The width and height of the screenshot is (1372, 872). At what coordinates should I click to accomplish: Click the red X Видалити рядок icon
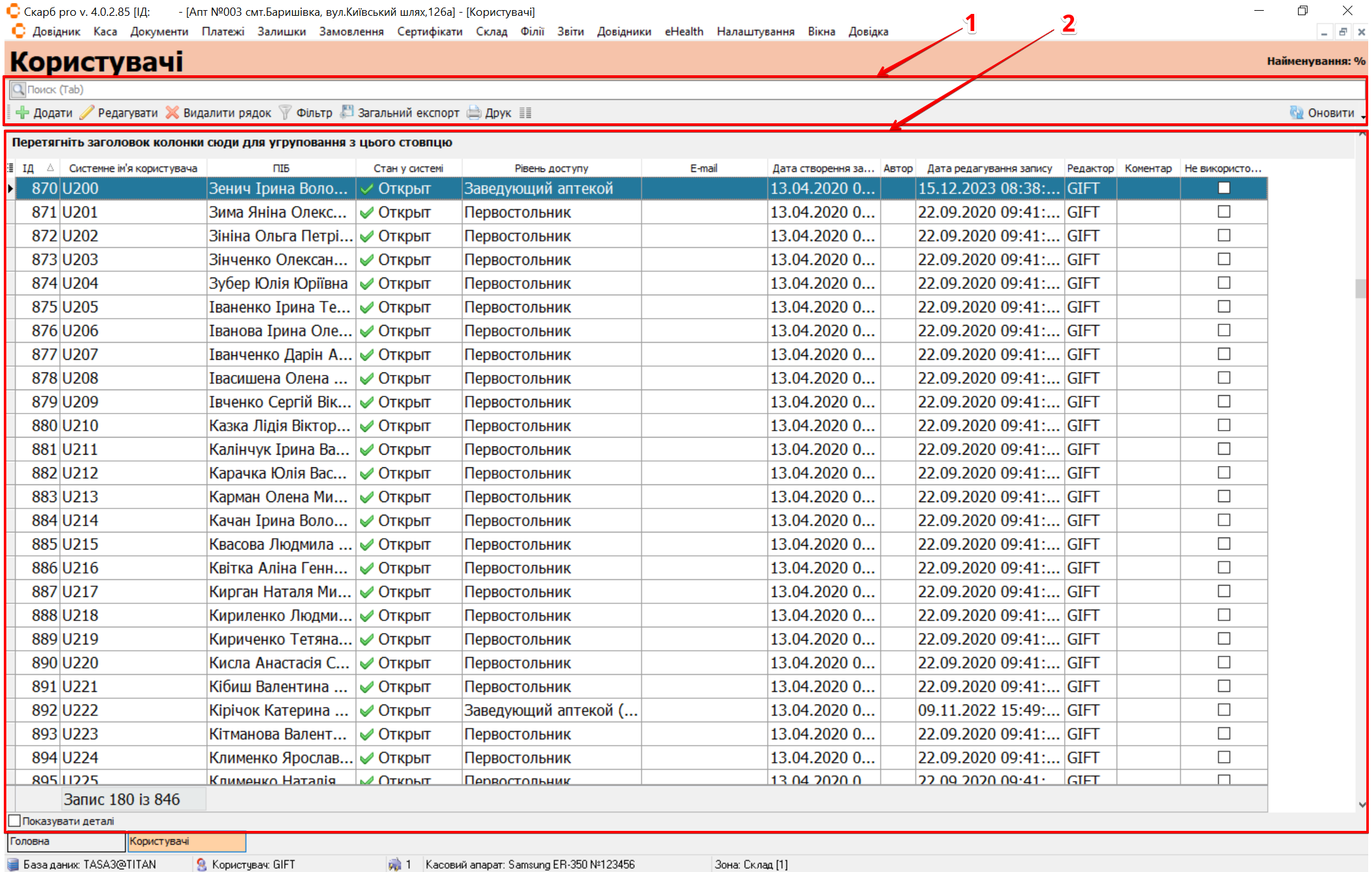click(x=172, y=113)
